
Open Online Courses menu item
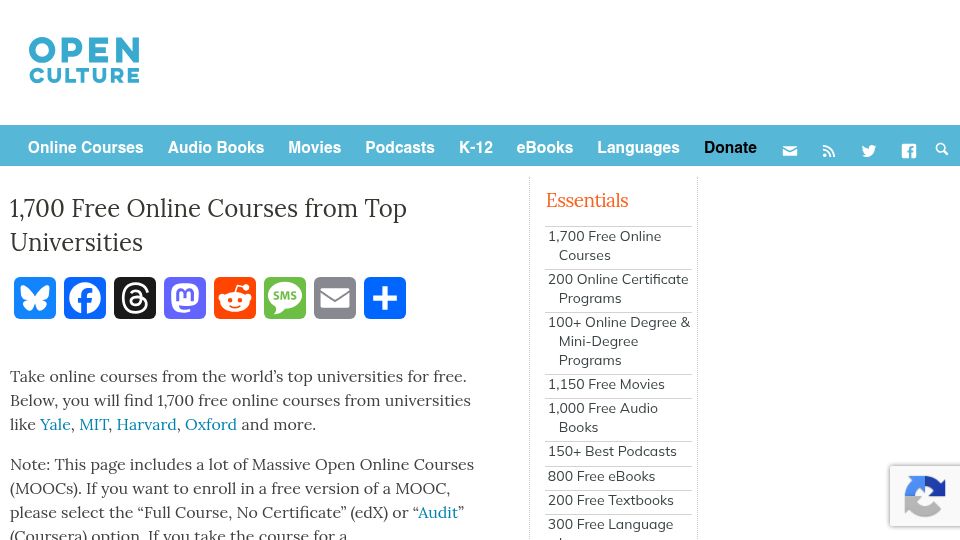pos(86,148)
